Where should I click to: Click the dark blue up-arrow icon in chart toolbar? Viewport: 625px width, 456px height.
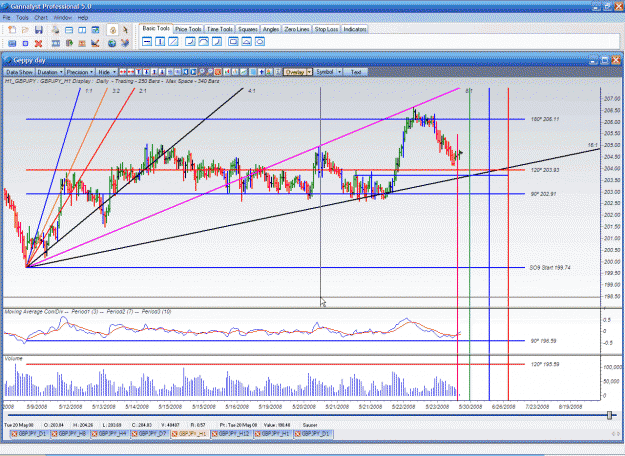(261, 72)
